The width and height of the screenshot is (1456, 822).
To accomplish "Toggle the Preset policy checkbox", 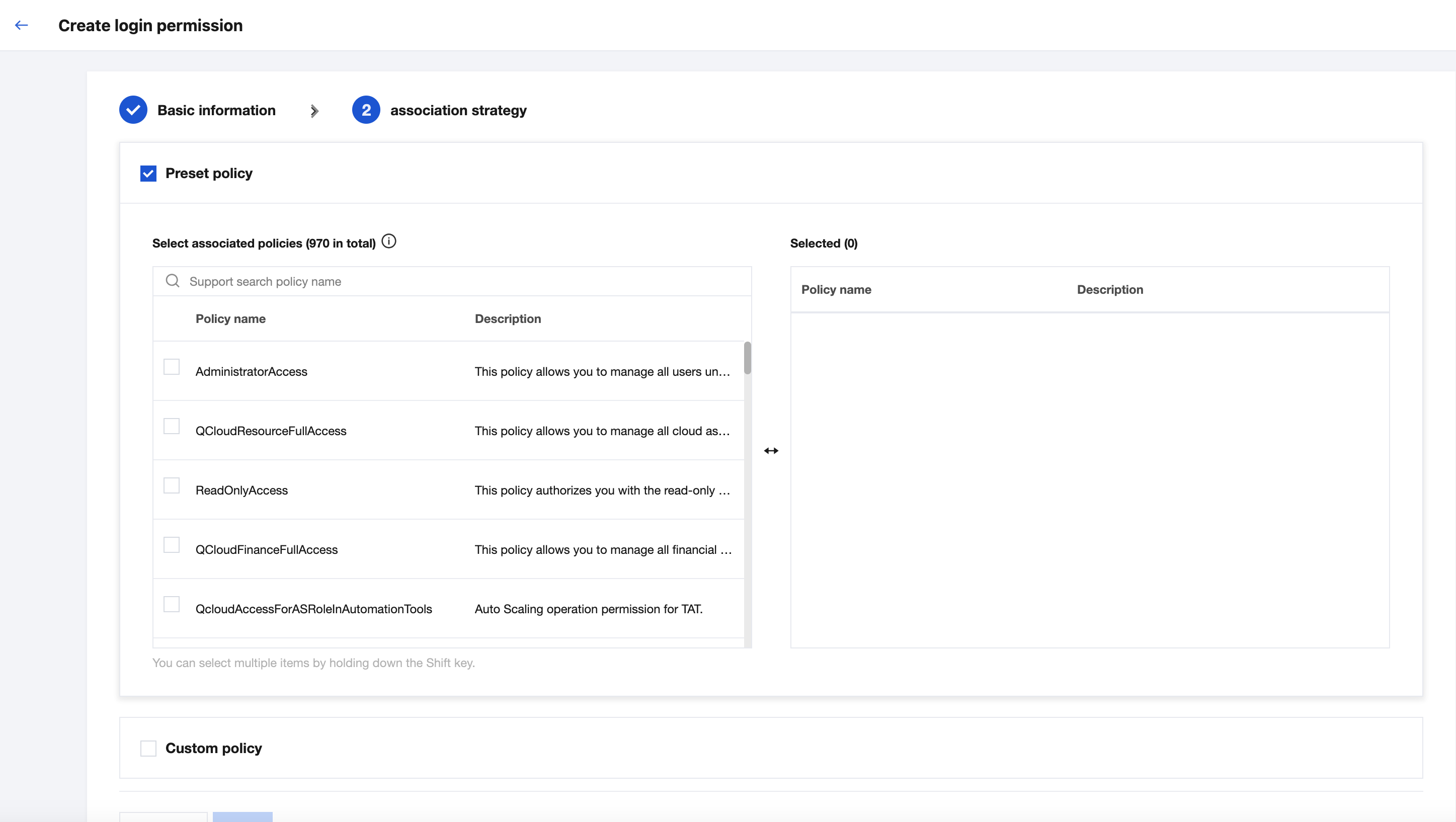I will point(148,174).
